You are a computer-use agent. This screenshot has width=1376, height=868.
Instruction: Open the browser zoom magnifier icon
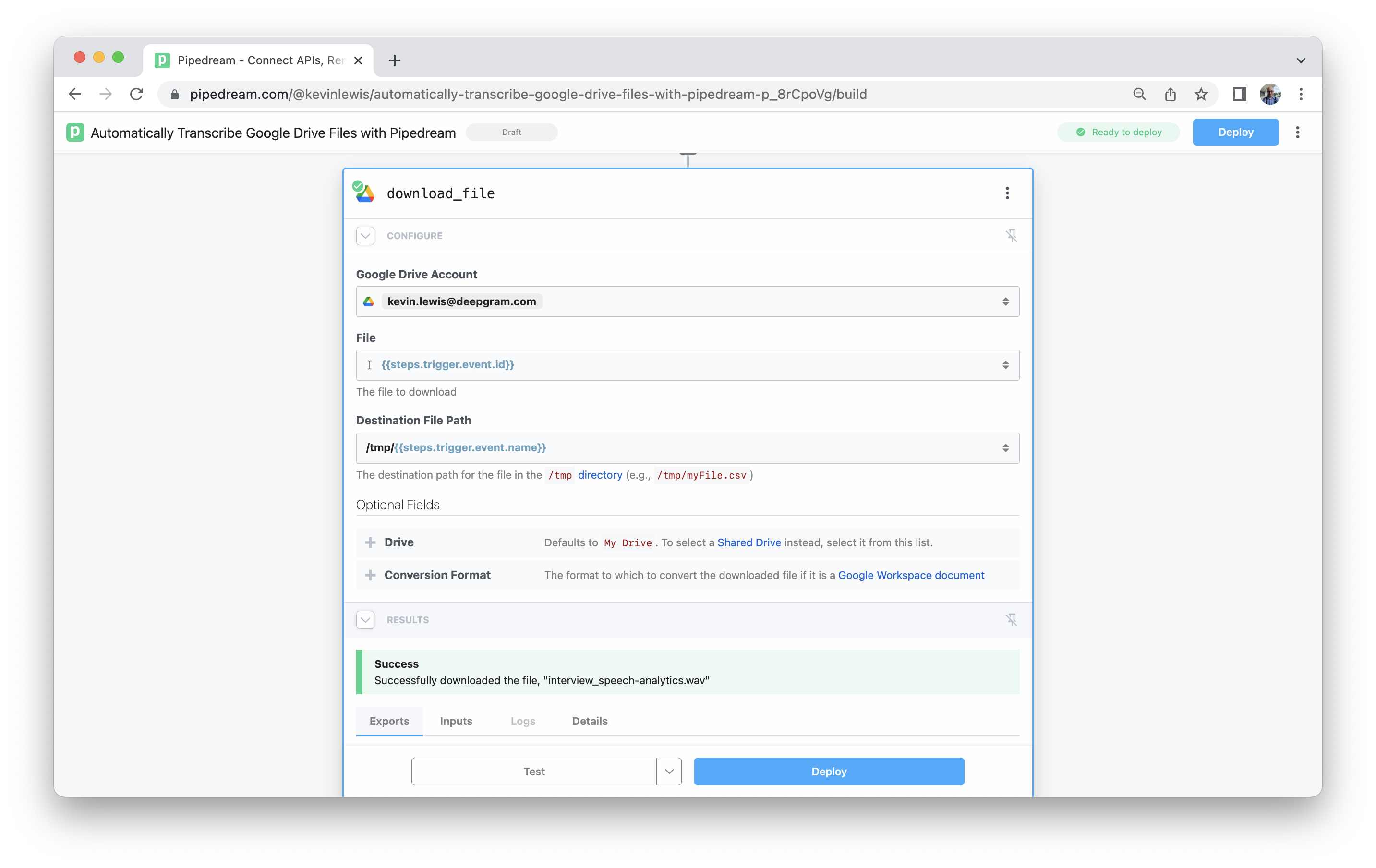(x=1139, y=94)
